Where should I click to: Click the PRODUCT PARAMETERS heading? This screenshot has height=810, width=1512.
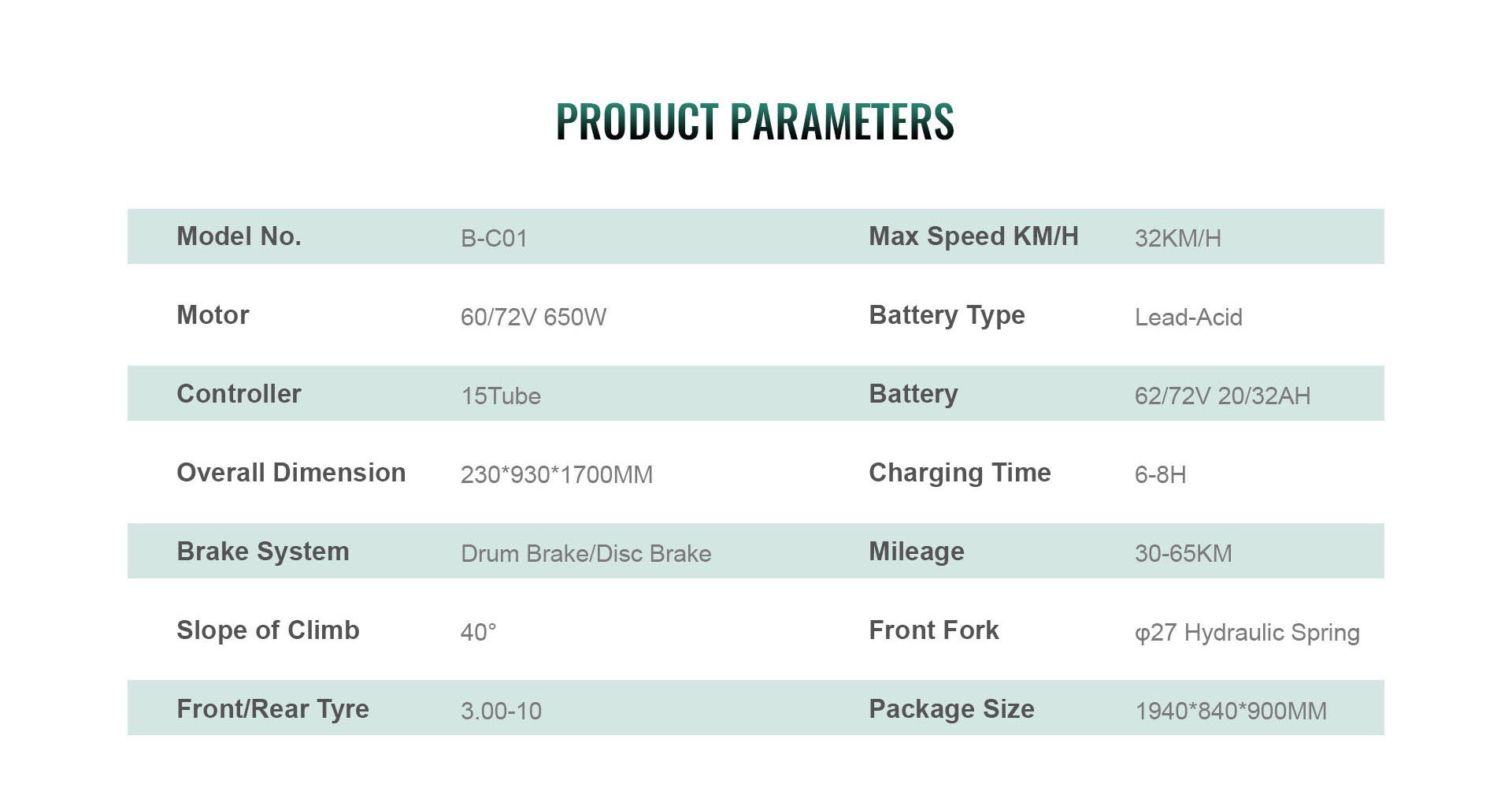(754, 122)
